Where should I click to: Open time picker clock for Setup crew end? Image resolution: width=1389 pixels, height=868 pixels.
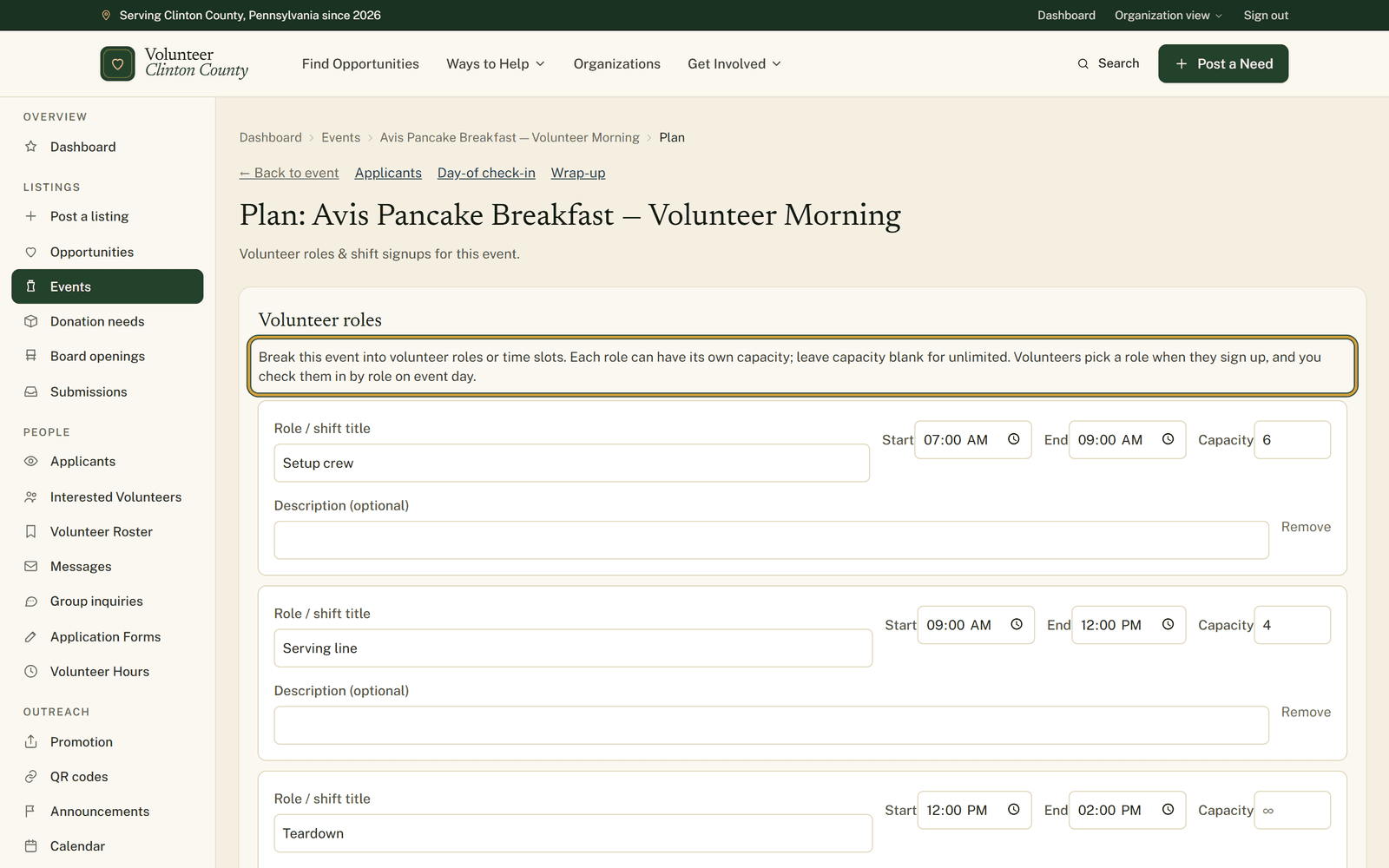click(1168, 439)
